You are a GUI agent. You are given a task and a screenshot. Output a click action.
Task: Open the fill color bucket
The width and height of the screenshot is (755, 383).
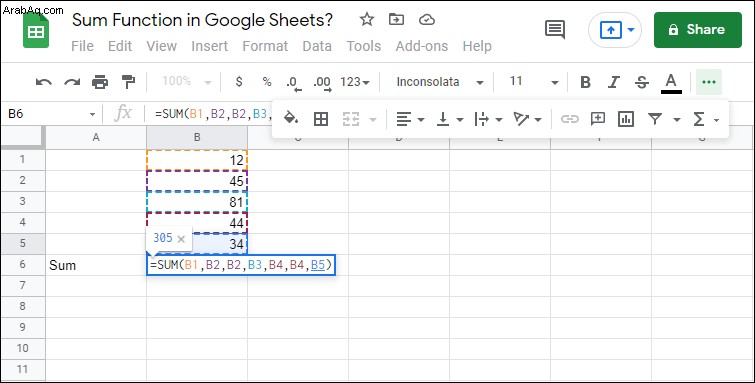click(x=291, y=119)
